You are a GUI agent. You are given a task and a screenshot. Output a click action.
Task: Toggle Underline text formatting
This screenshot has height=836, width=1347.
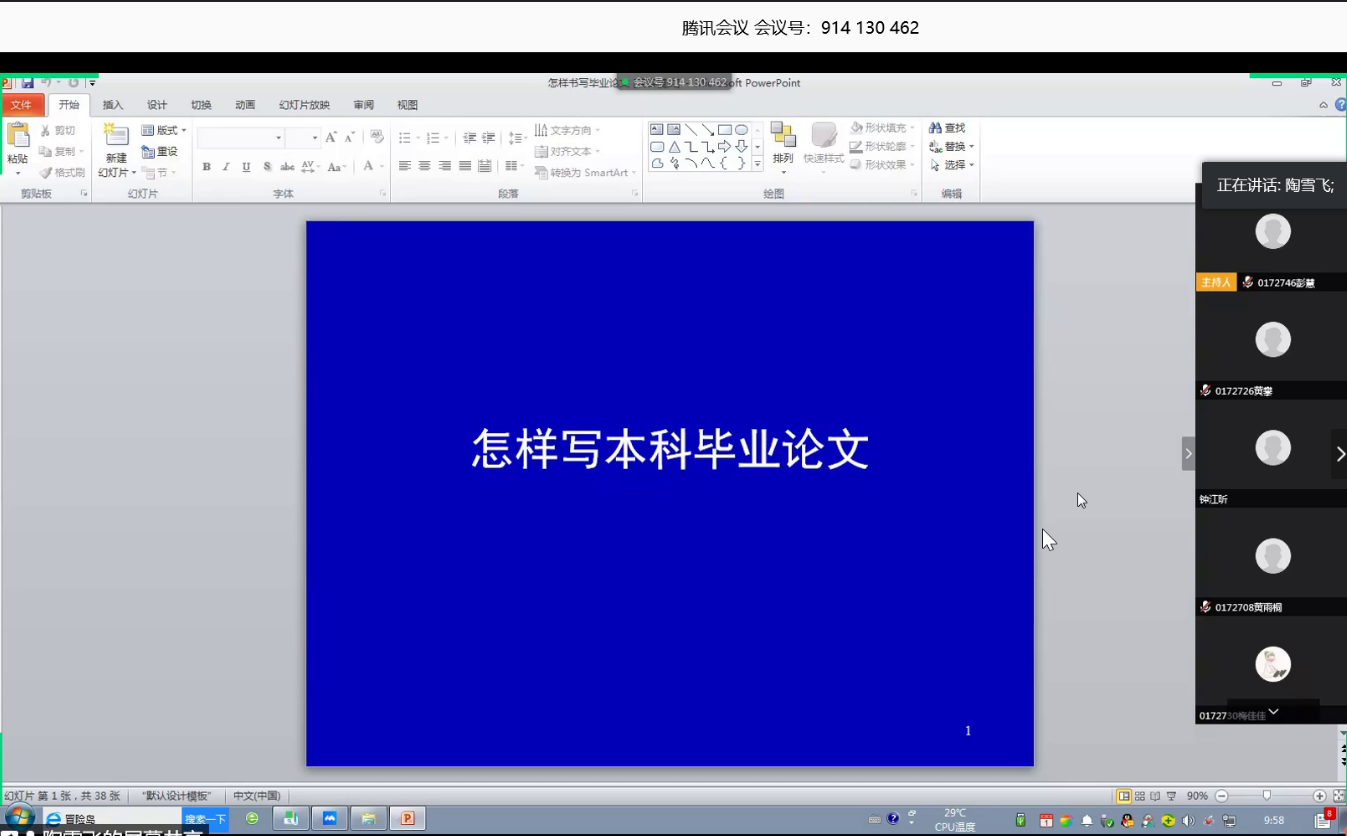[246, 167]
